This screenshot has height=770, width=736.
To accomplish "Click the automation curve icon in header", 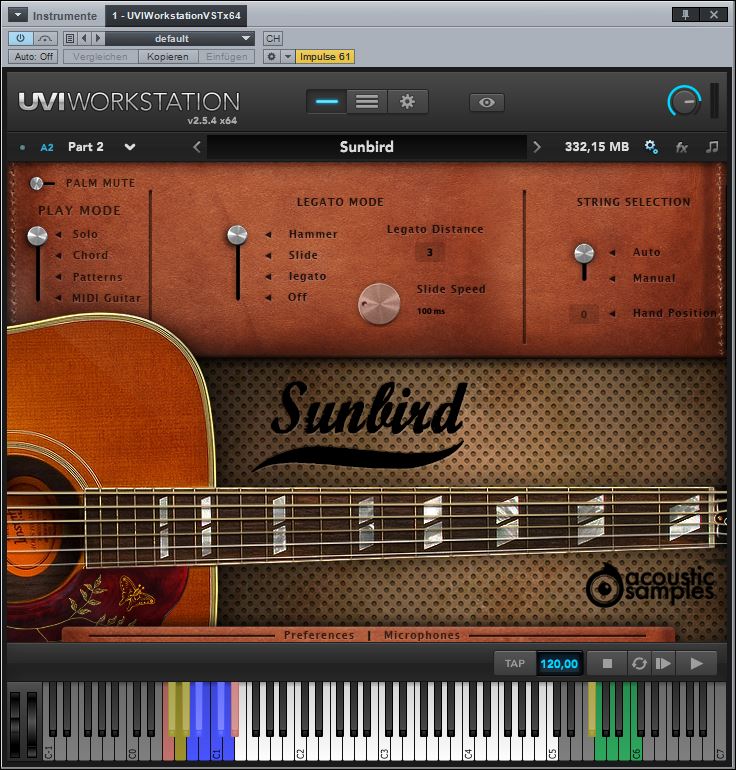I will (45, 38).
